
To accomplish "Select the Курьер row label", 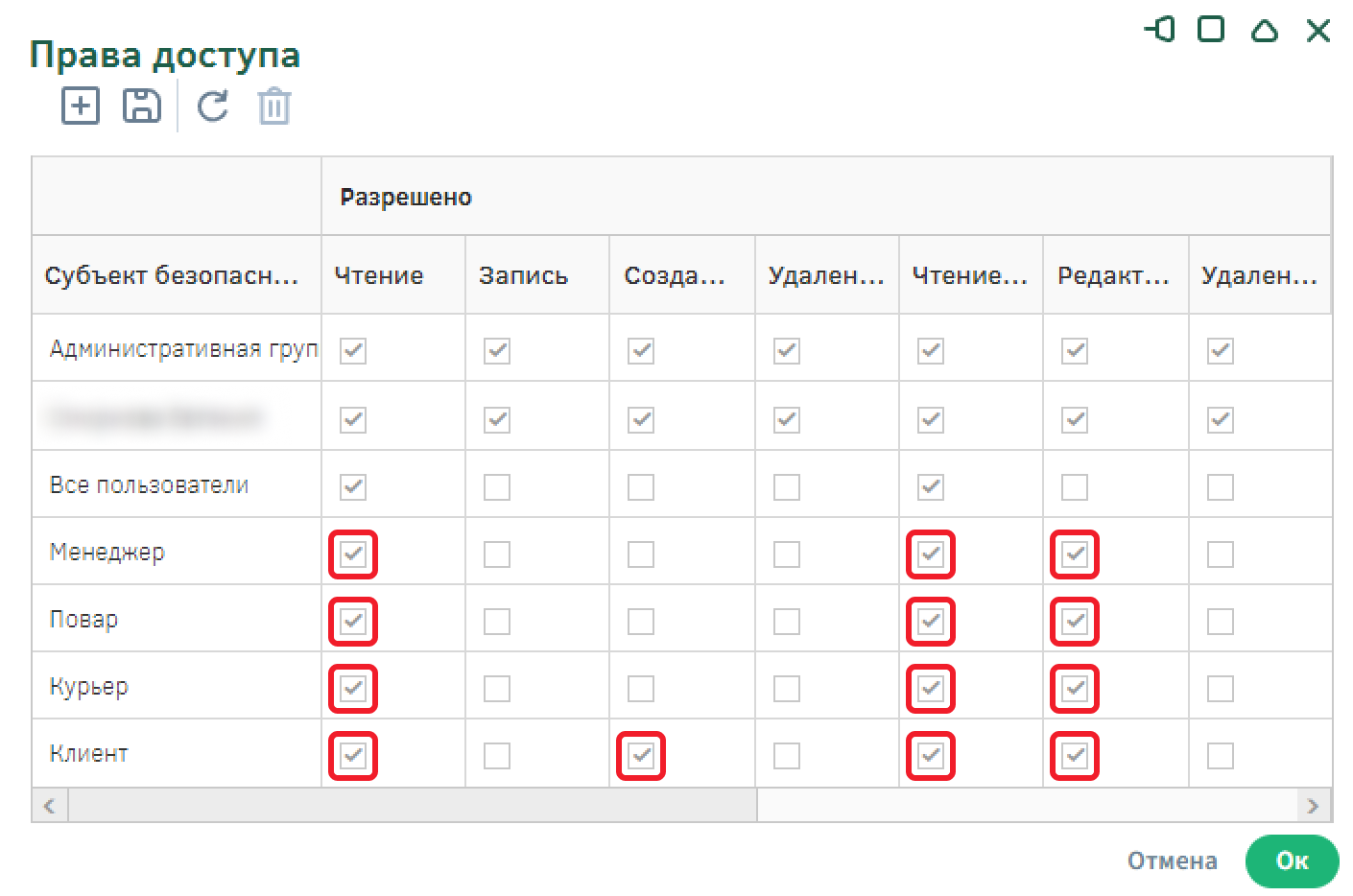I will pos(89,687).
